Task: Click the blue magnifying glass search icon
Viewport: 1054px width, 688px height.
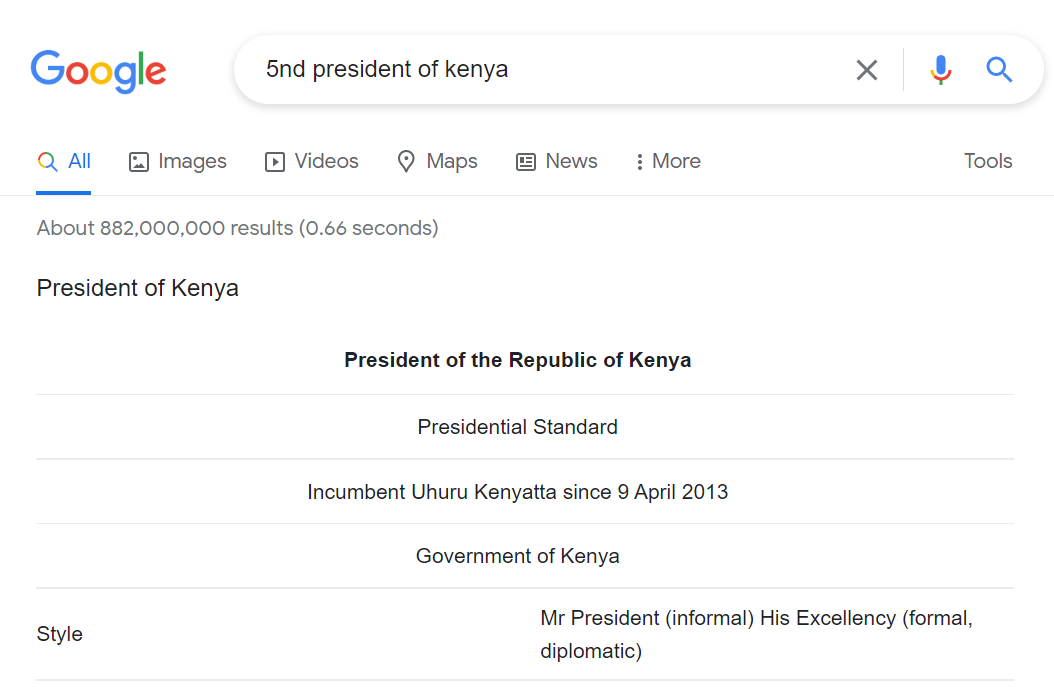Action: 999,70
